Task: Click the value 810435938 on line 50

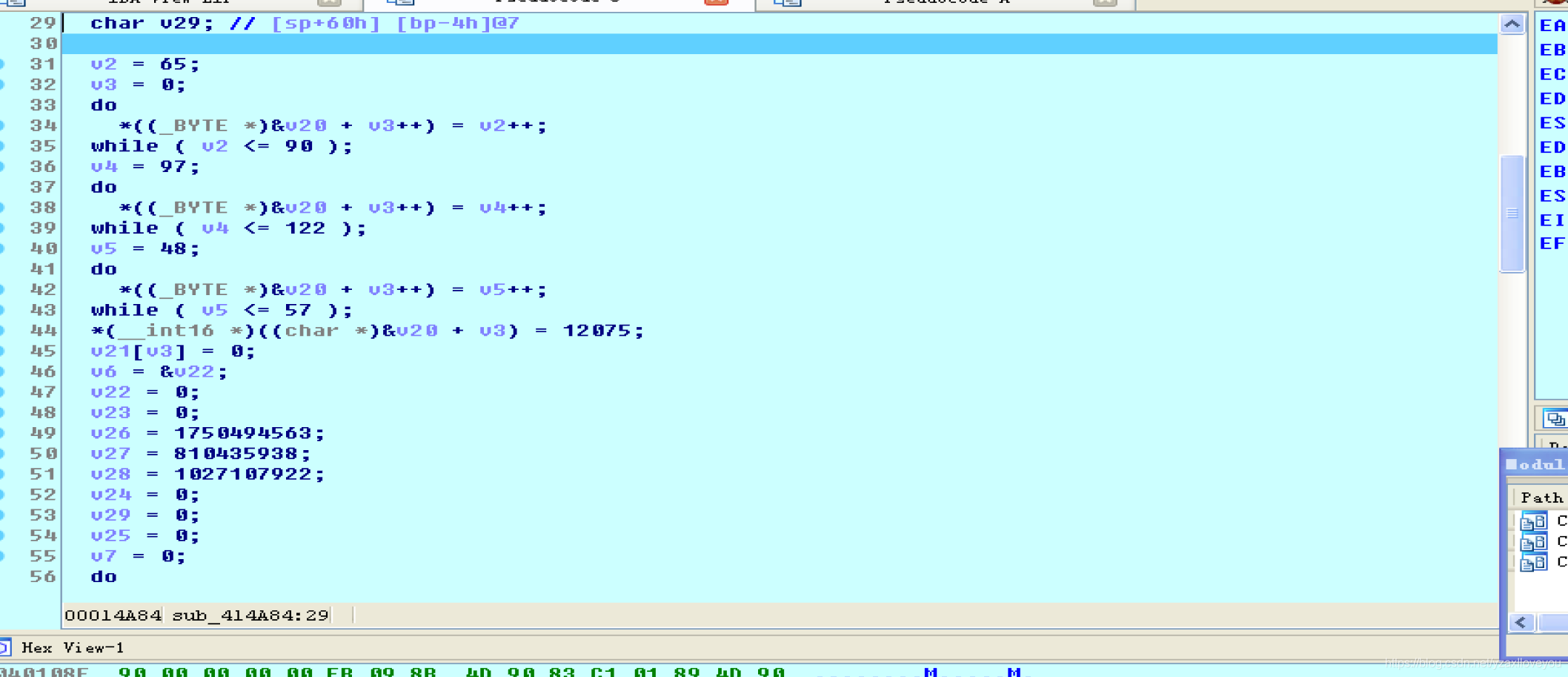Action: (x=236, y=453)
